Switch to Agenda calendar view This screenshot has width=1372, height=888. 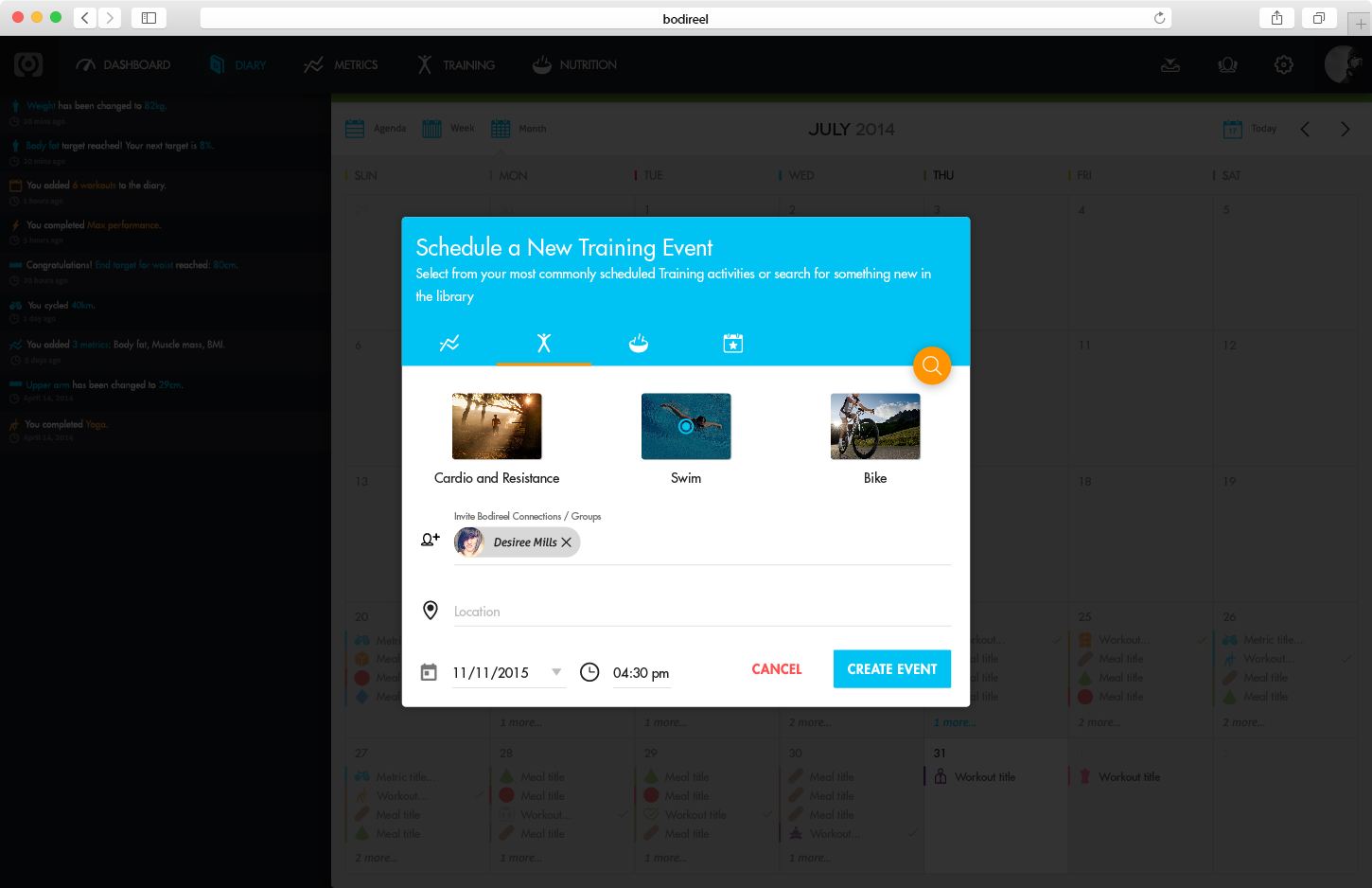pyautogui.click(x=376, y=129)
